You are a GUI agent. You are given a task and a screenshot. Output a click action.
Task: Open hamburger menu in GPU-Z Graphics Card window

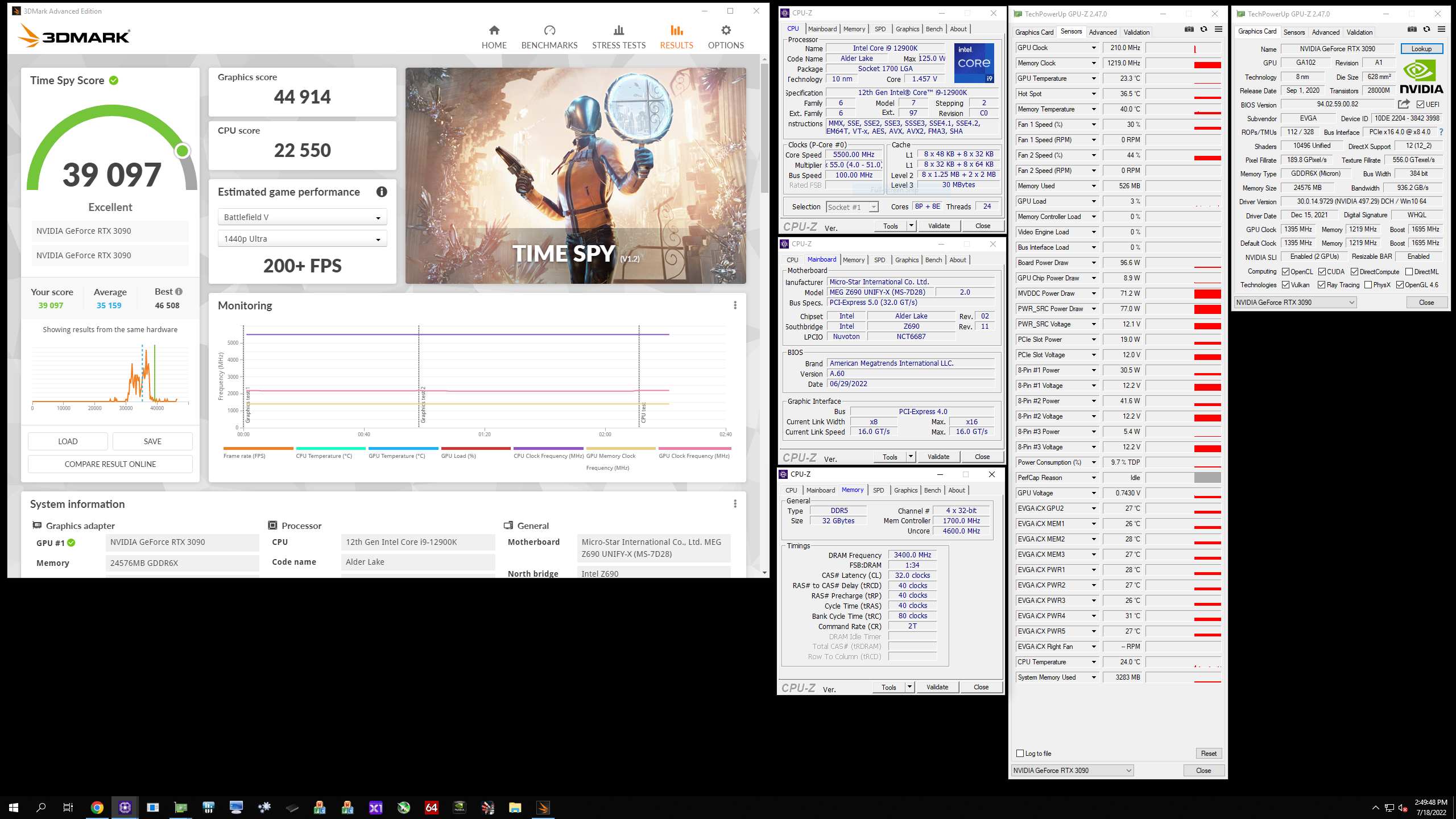pyautogui.click(x=1441, y=30)
